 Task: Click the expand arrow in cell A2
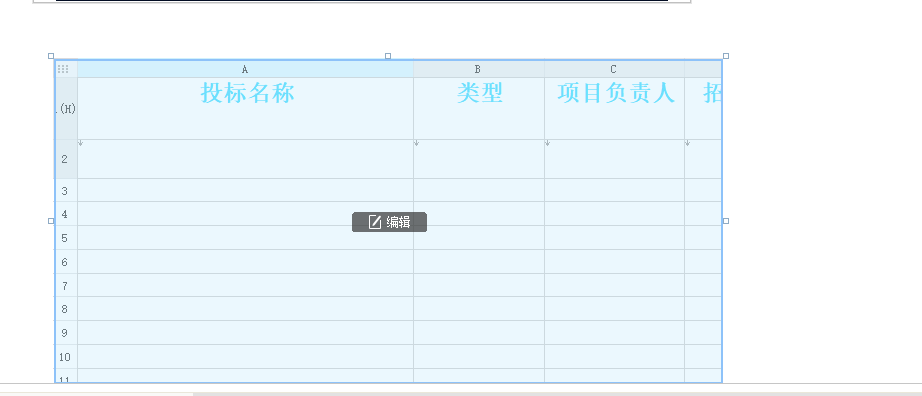[81, 143]
